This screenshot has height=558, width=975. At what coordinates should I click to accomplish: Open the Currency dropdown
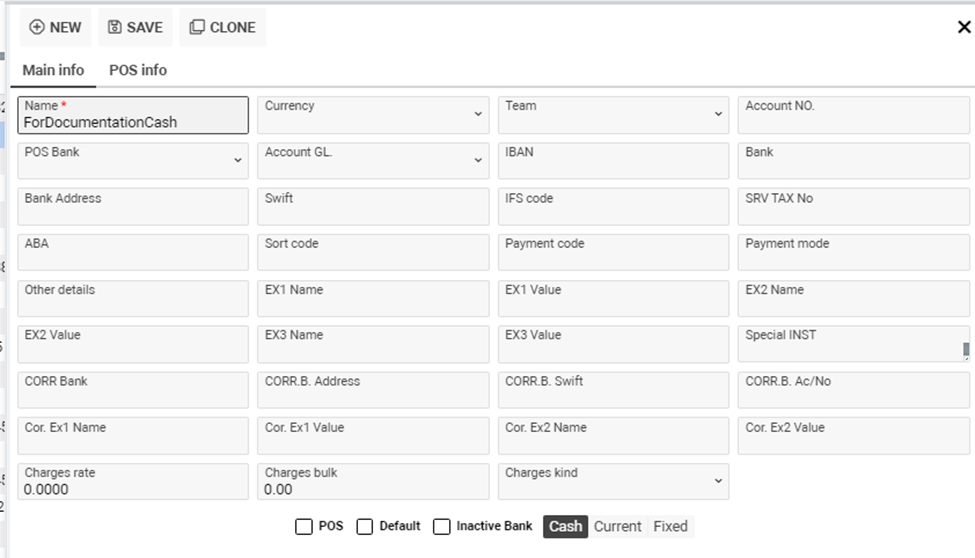tap(373, 115)
